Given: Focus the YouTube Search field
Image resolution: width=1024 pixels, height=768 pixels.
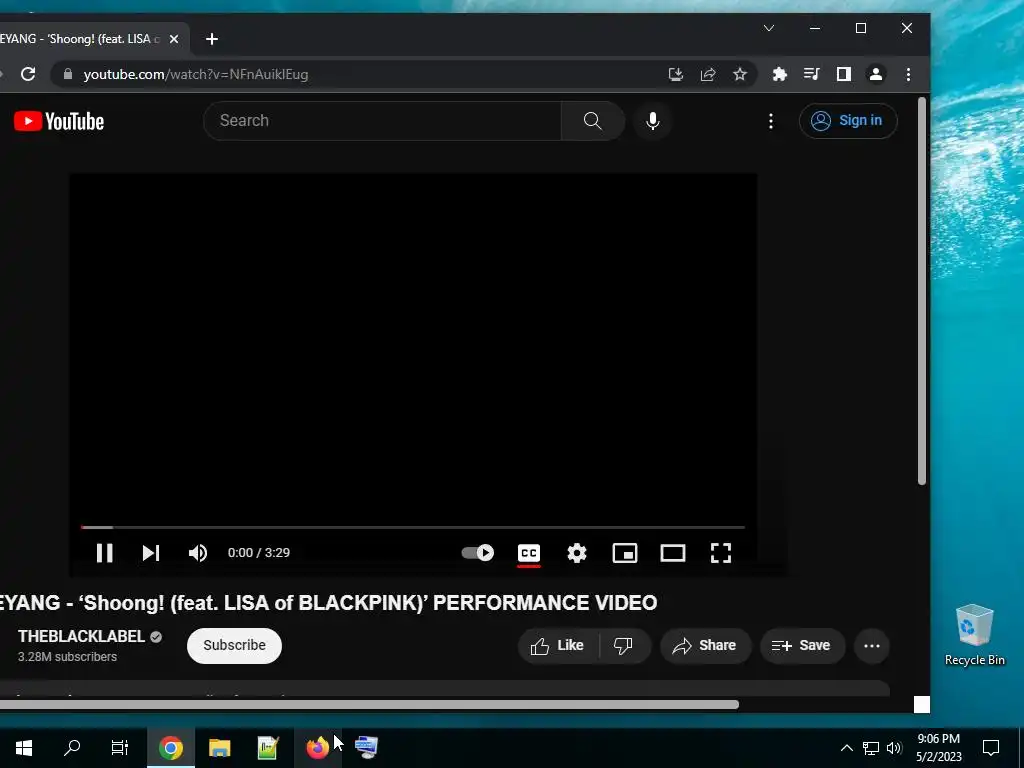Looking at the screenshot, I should 383,121.
